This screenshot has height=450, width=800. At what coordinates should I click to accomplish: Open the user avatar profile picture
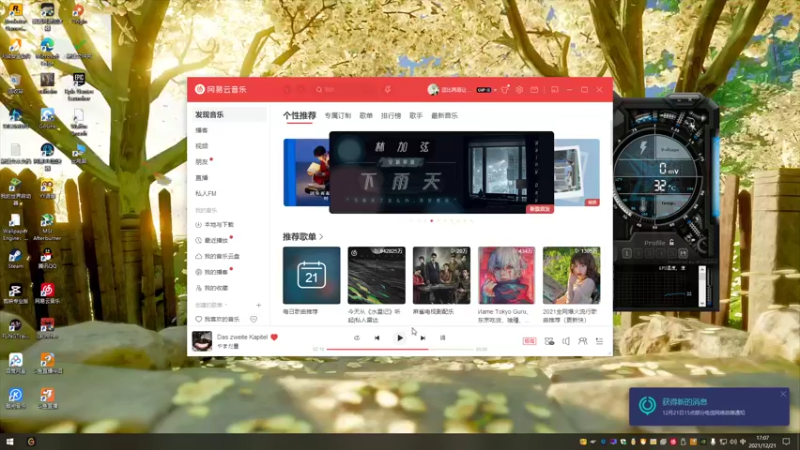coord(433,90)
